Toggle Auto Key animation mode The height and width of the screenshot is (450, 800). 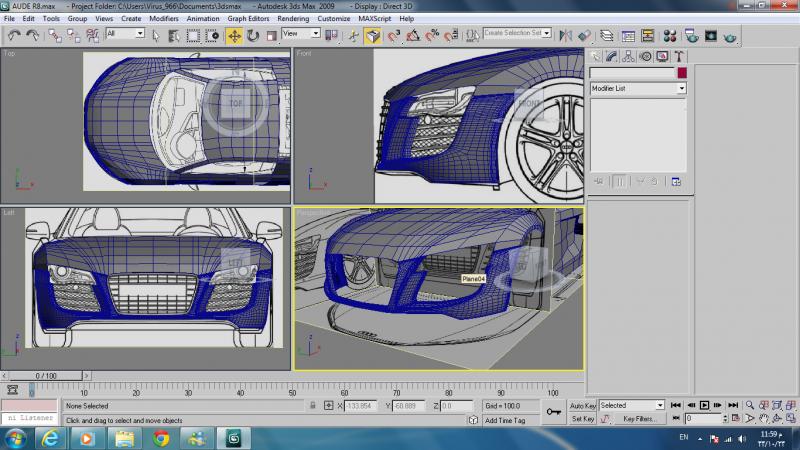(x=583, y=406)
